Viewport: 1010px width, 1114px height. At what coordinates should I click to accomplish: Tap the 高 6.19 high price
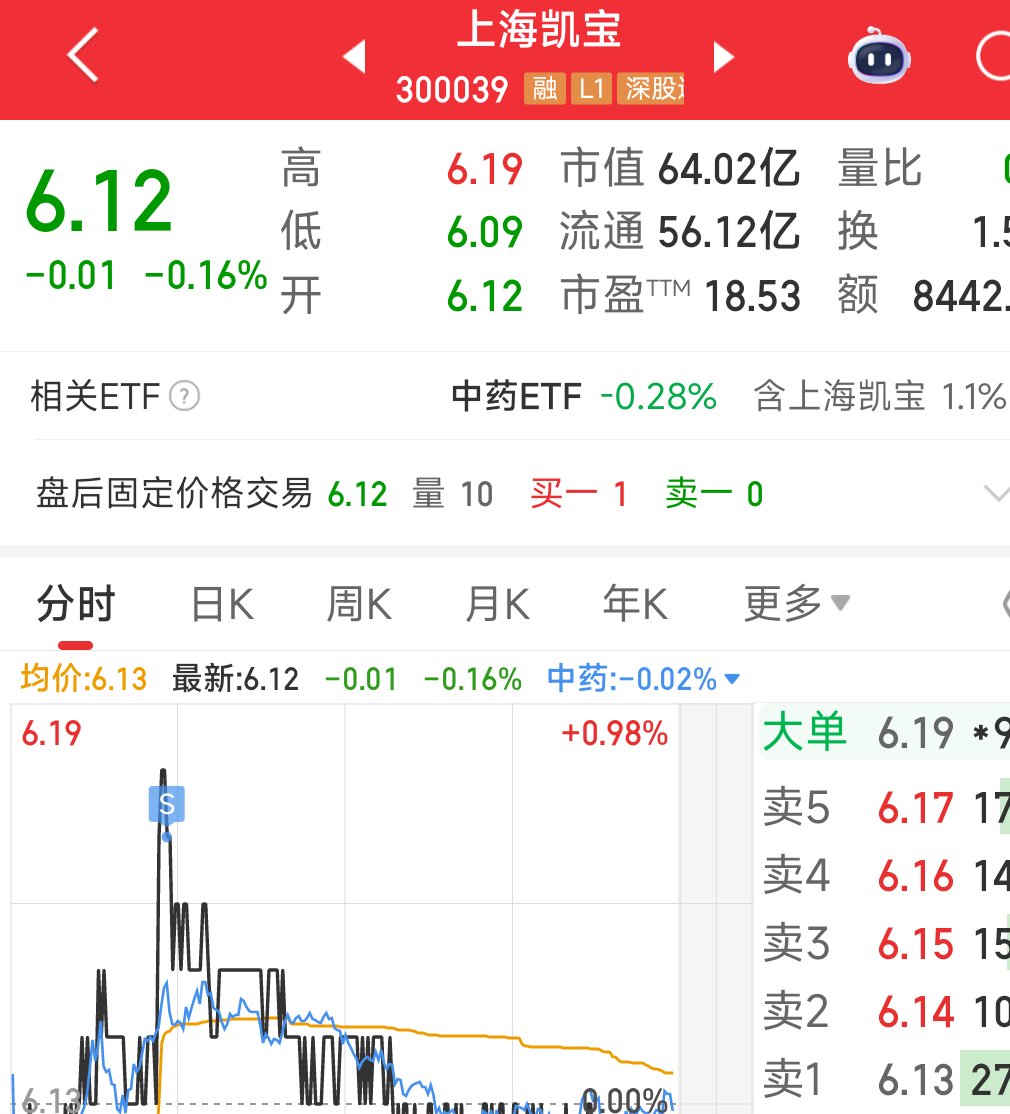click(x=402, y=169)
